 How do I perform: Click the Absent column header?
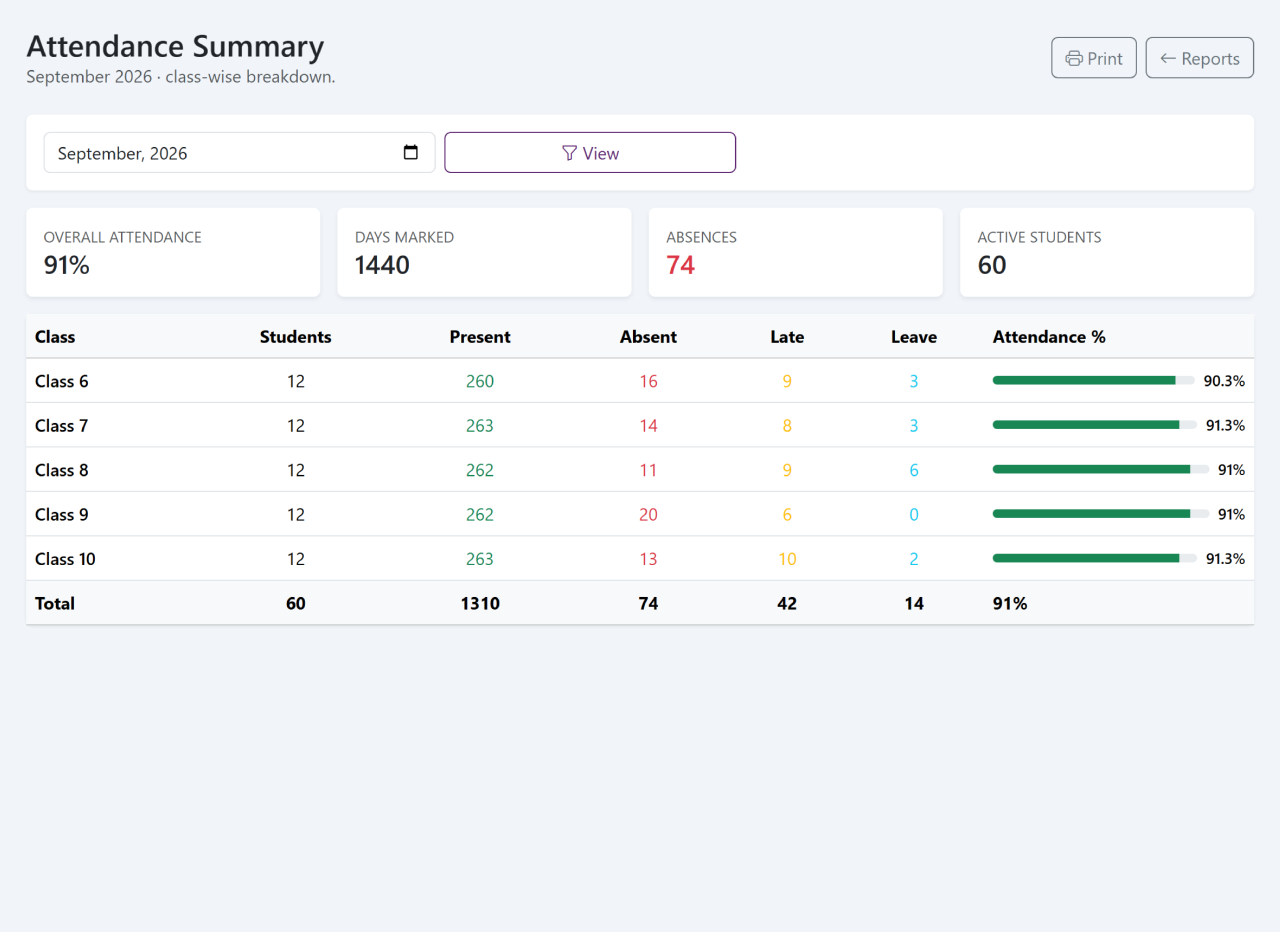[x=648, y=337]
